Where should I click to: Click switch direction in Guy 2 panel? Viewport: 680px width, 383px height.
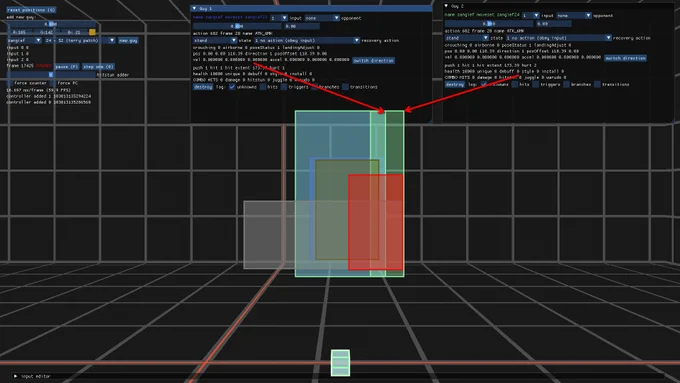[625, 58]
